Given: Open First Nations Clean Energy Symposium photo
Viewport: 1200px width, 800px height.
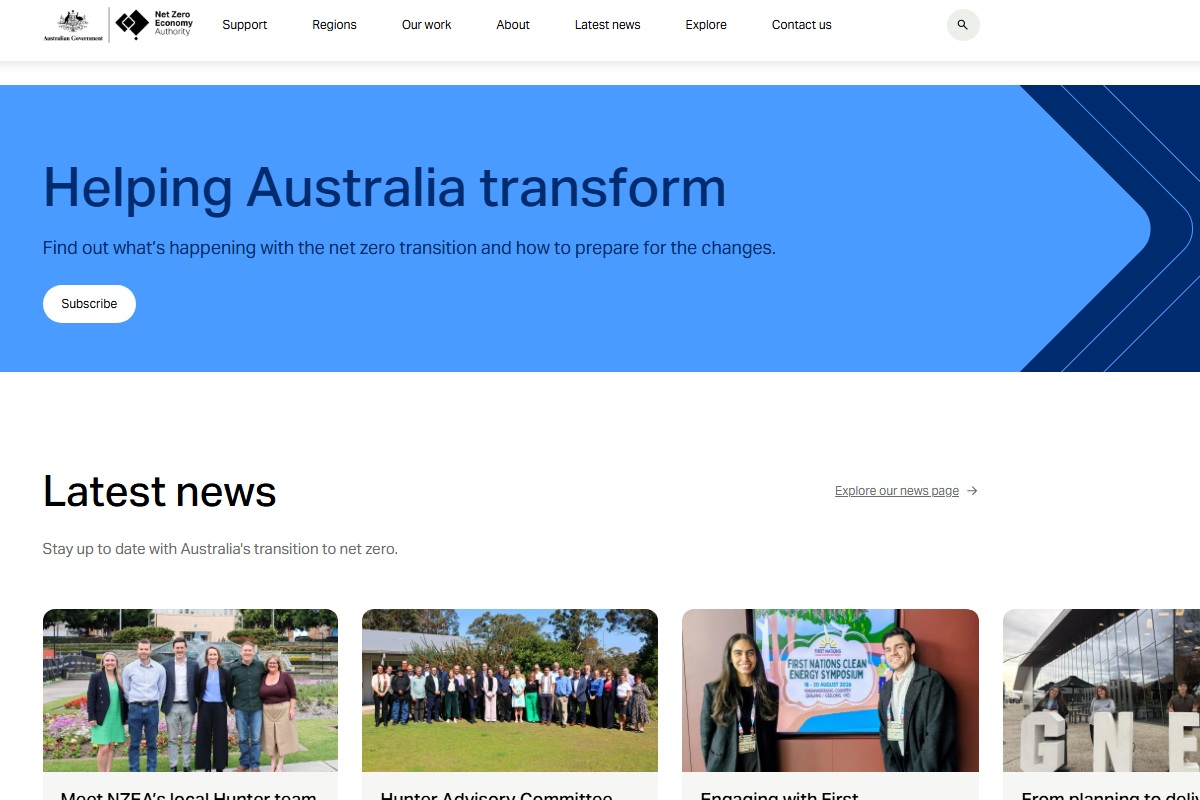Looking at the screenshot, I should tap(830, 690).
